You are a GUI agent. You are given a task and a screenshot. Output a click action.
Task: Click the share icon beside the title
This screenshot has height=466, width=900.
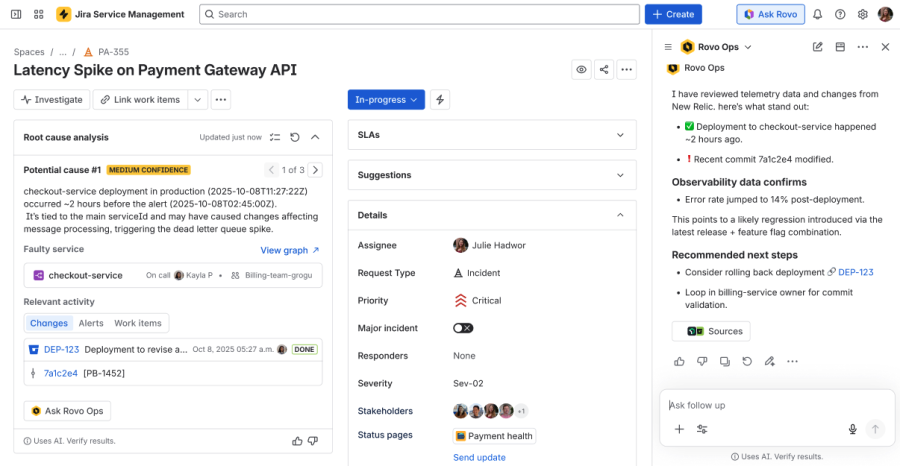click(604, 70)
